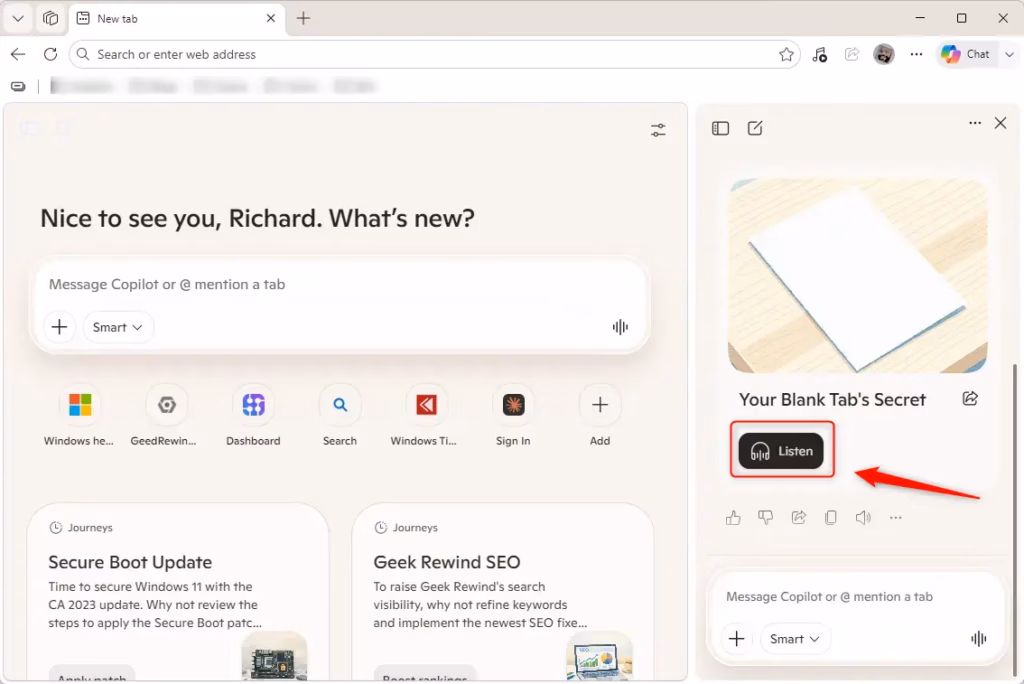1024x684 pixels.
Task: Click the Secure Boot motherboard thumbnail
Action: point(274,656)
